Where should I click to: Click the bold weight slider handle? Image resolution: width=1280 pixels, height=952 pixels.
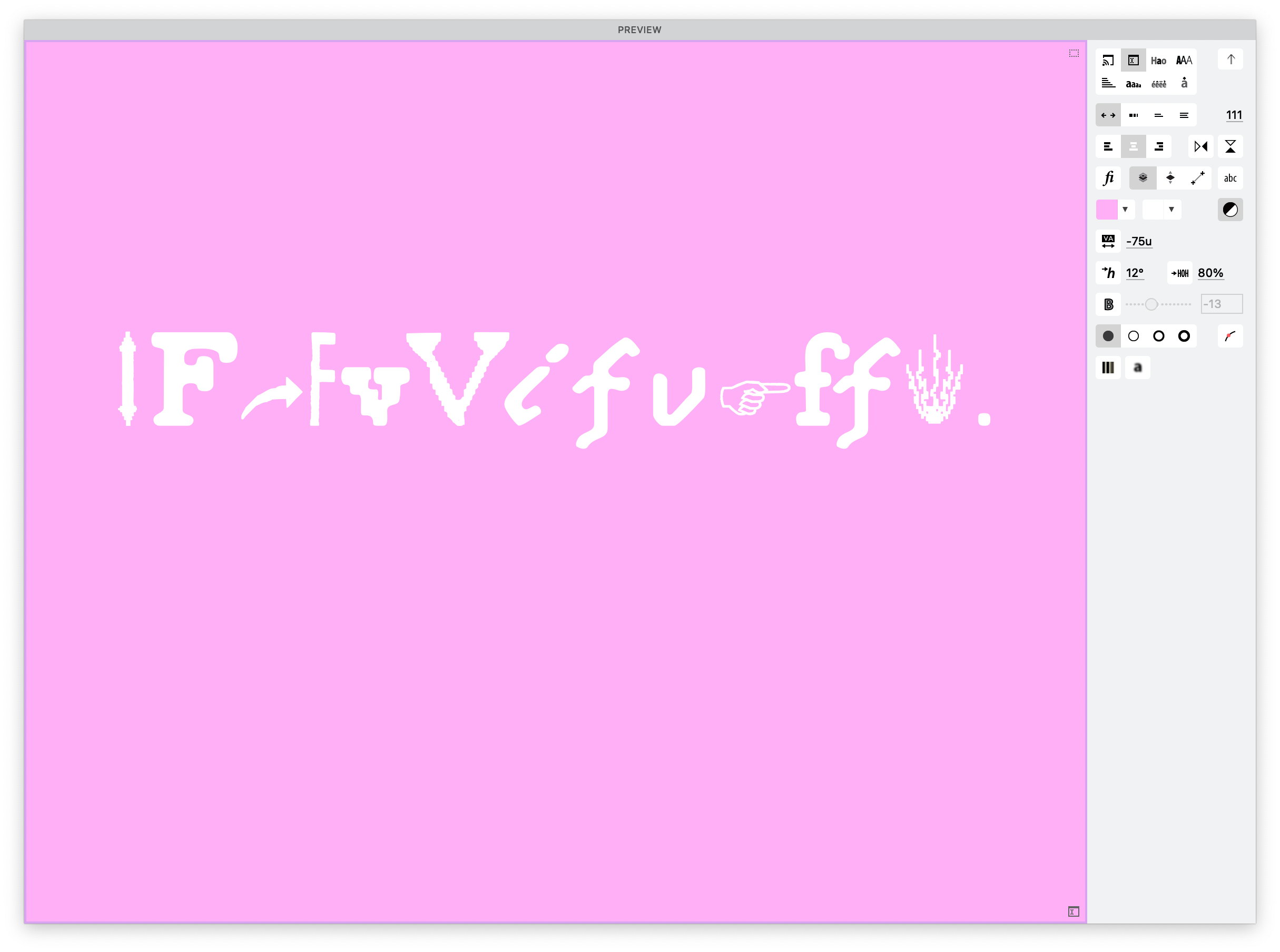click(1151, 304)
